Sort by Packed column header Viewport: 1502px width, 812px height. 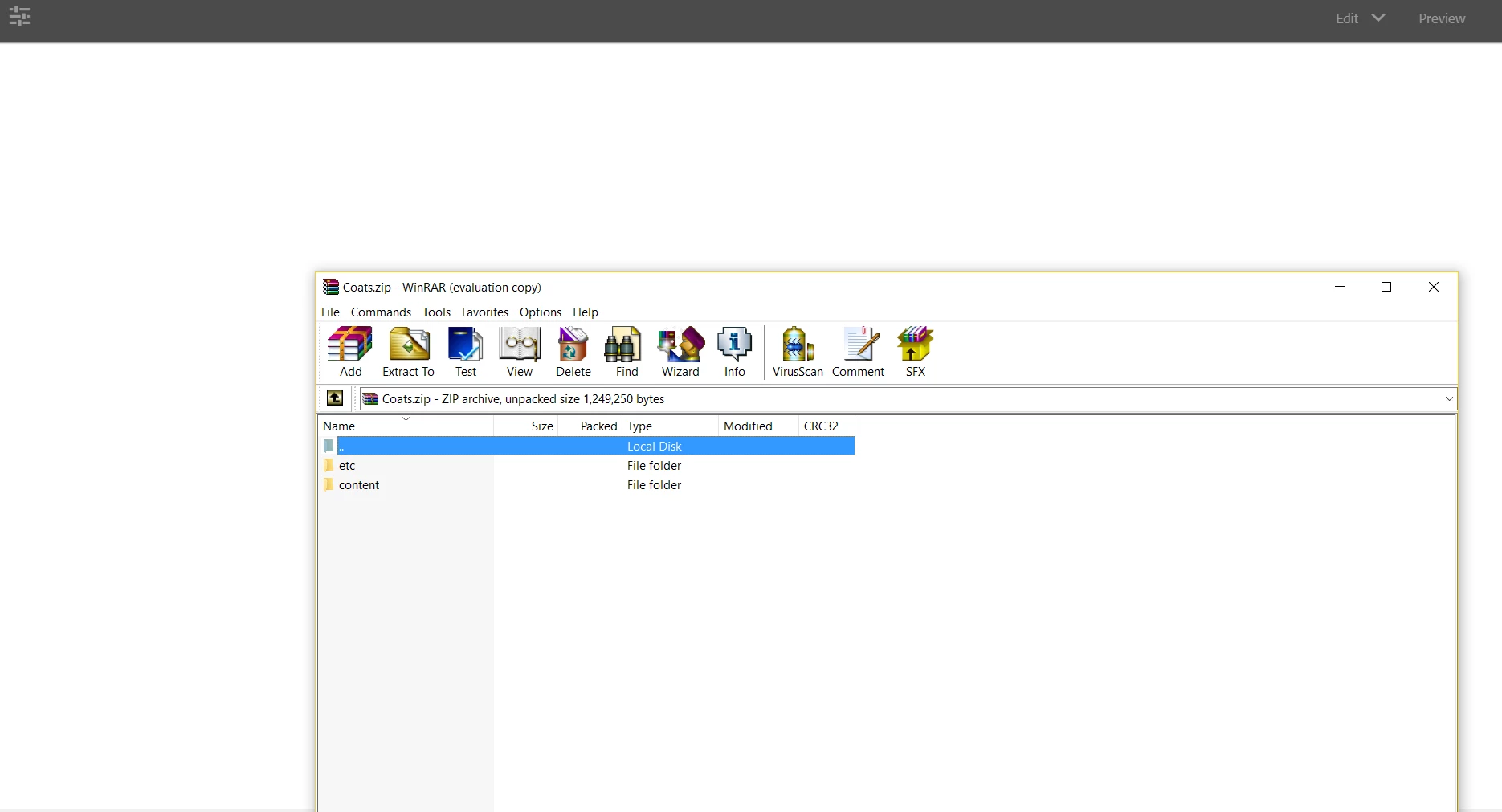[590, 426]
